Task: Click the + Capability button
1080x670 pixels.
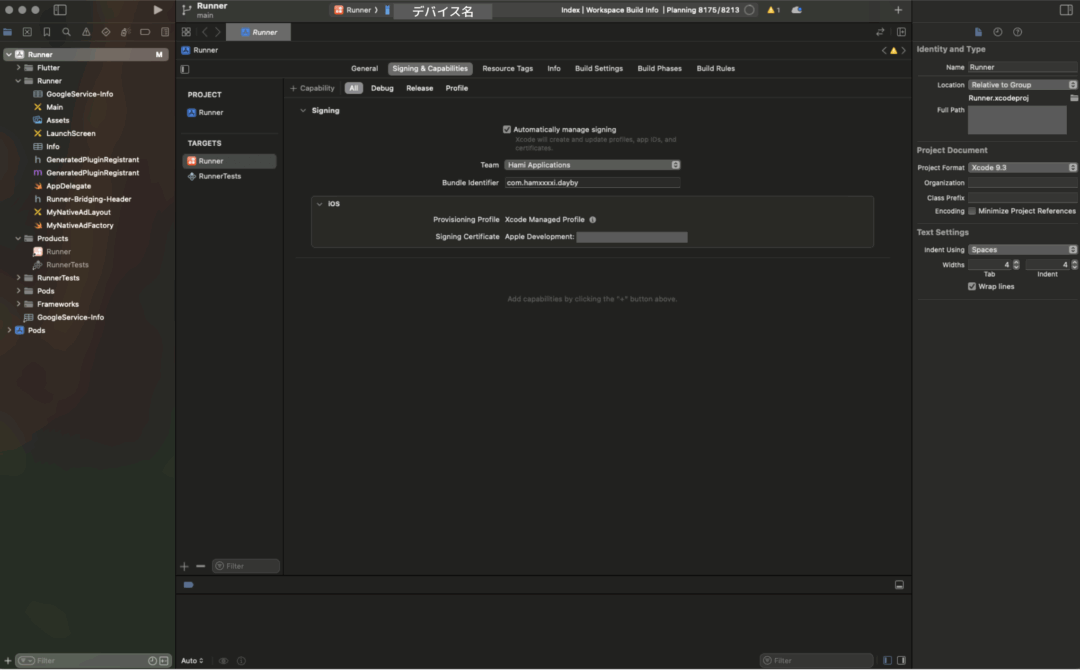Action: (x=312, y=88)
